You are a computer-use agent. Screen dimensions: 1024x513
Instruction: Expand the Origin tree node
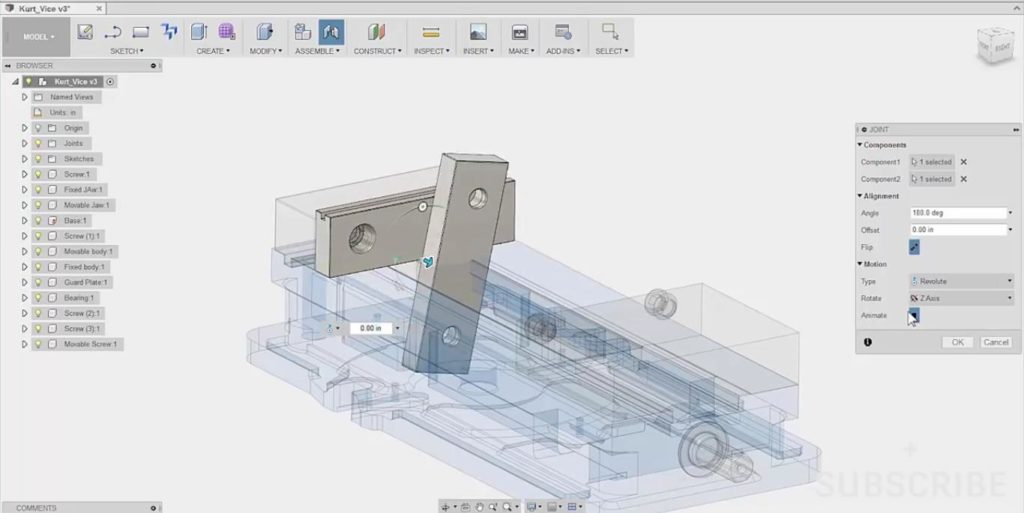(25, 128)
